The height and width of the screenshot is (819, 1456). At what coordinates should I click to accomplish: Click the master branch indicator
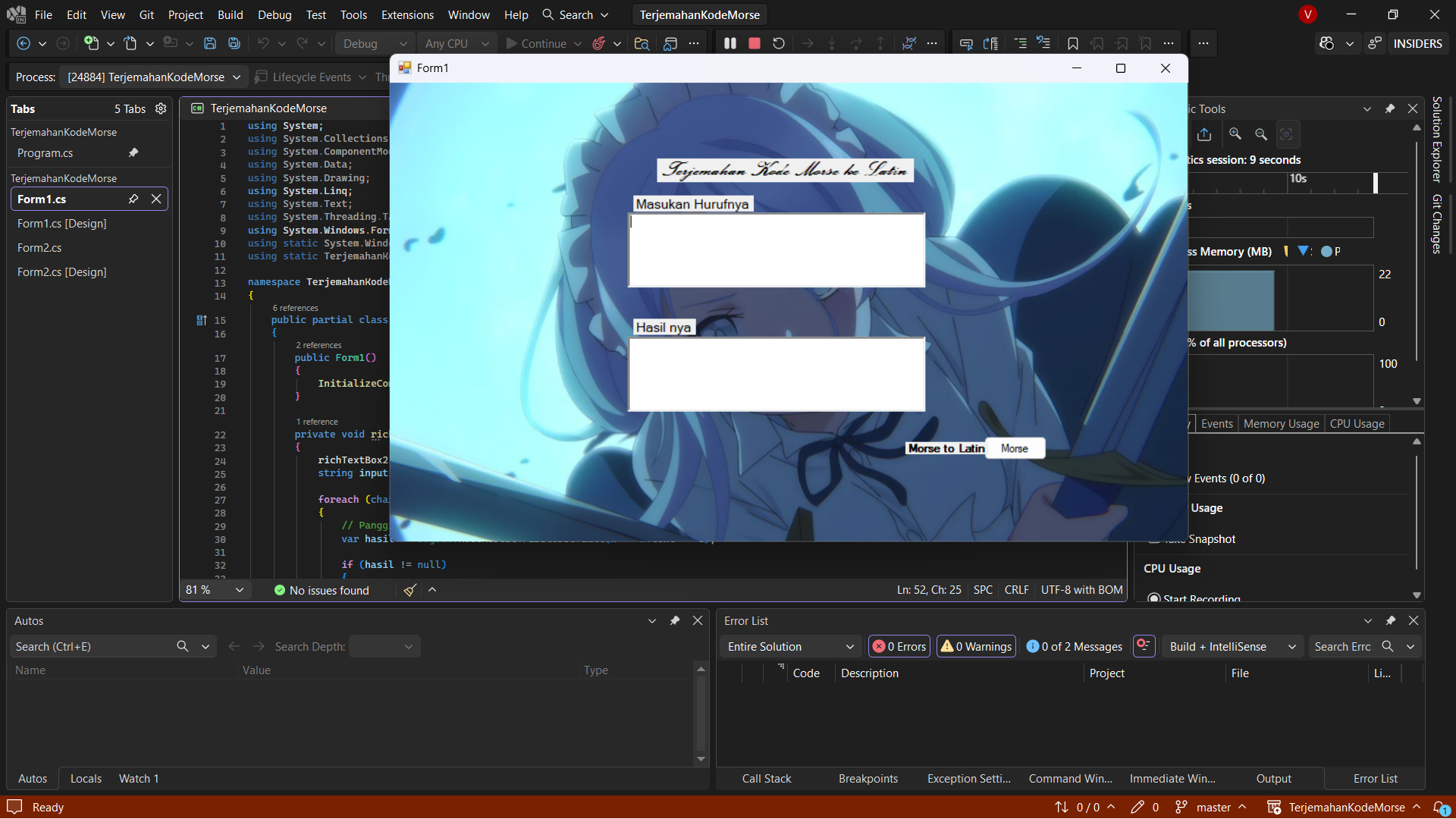point(1212,808)
